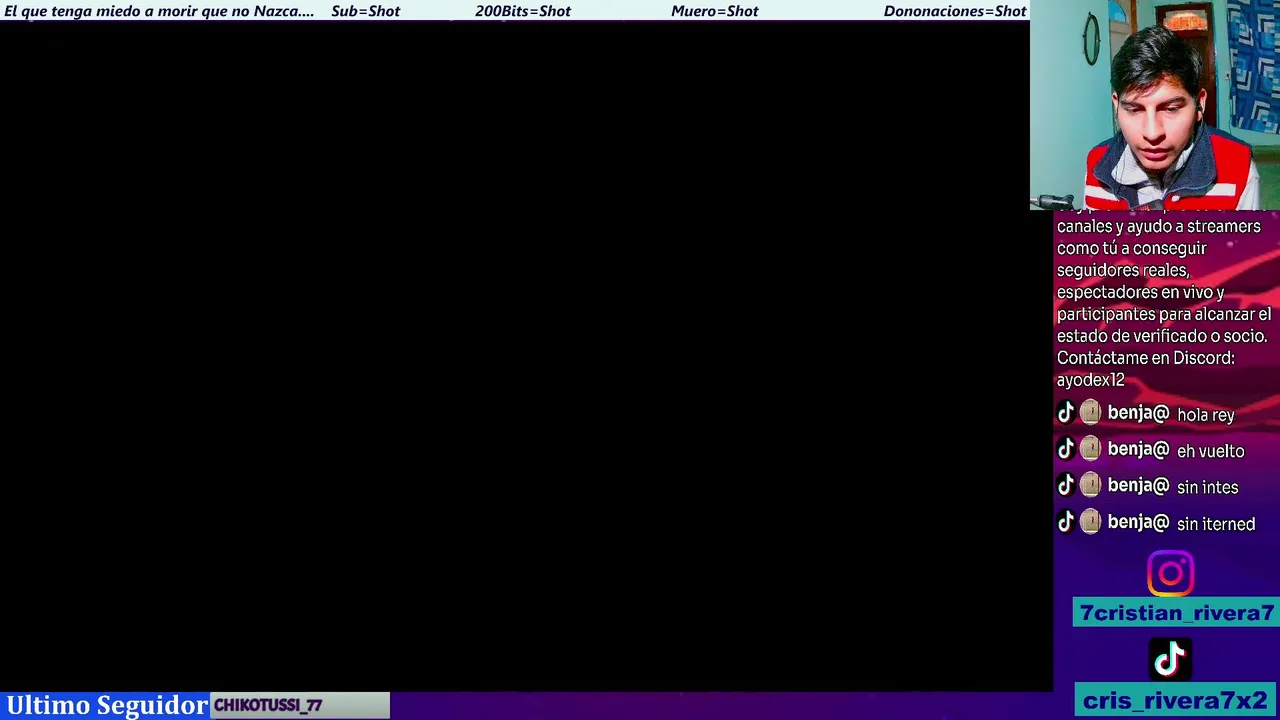Click the '200Bits=Shot' text
The height and width of the screenshot is (720, 1280).
tap(523, 11)
